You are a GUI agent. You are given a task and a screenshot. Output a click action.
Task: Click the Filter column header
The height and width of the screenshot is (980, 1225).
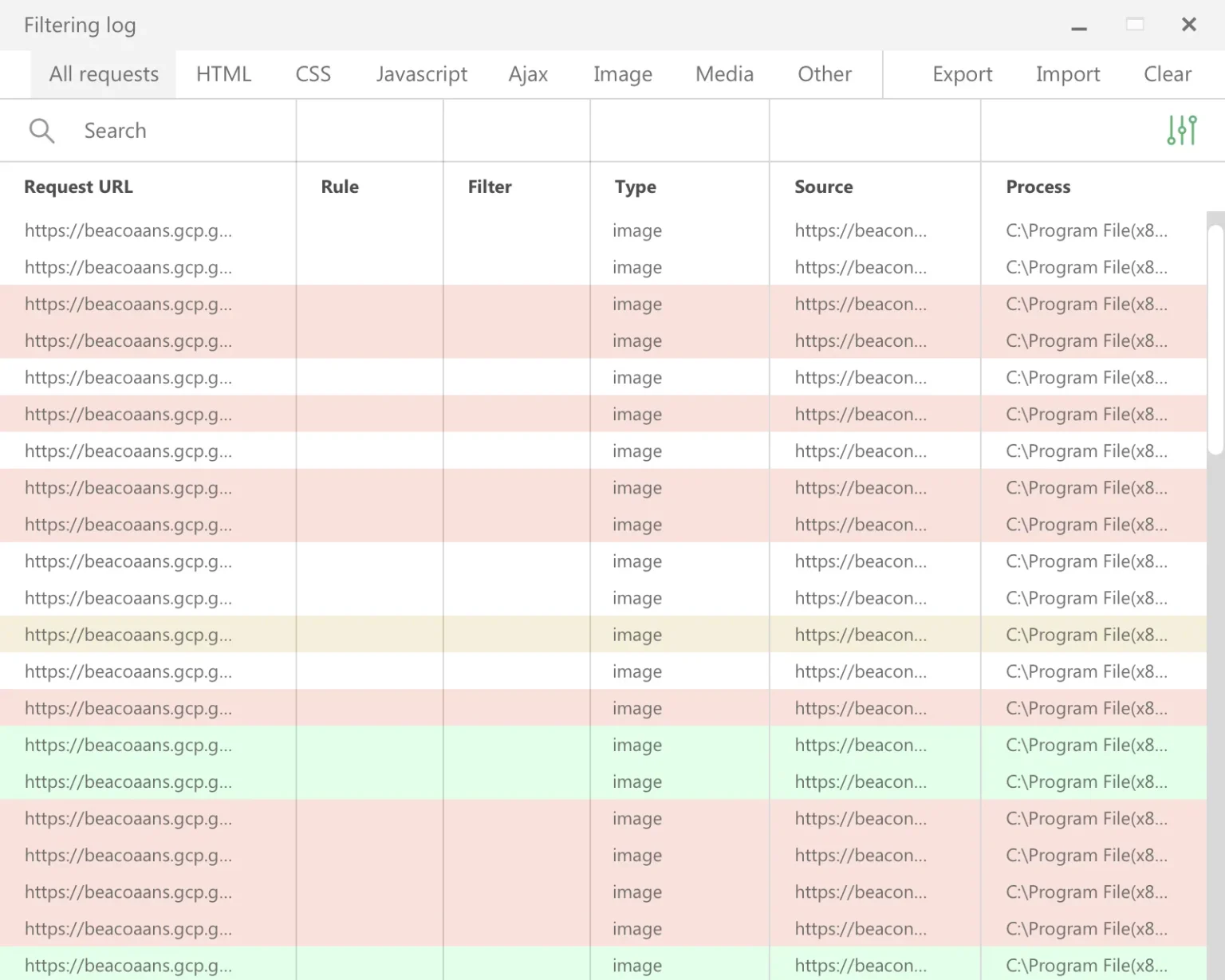490,187
